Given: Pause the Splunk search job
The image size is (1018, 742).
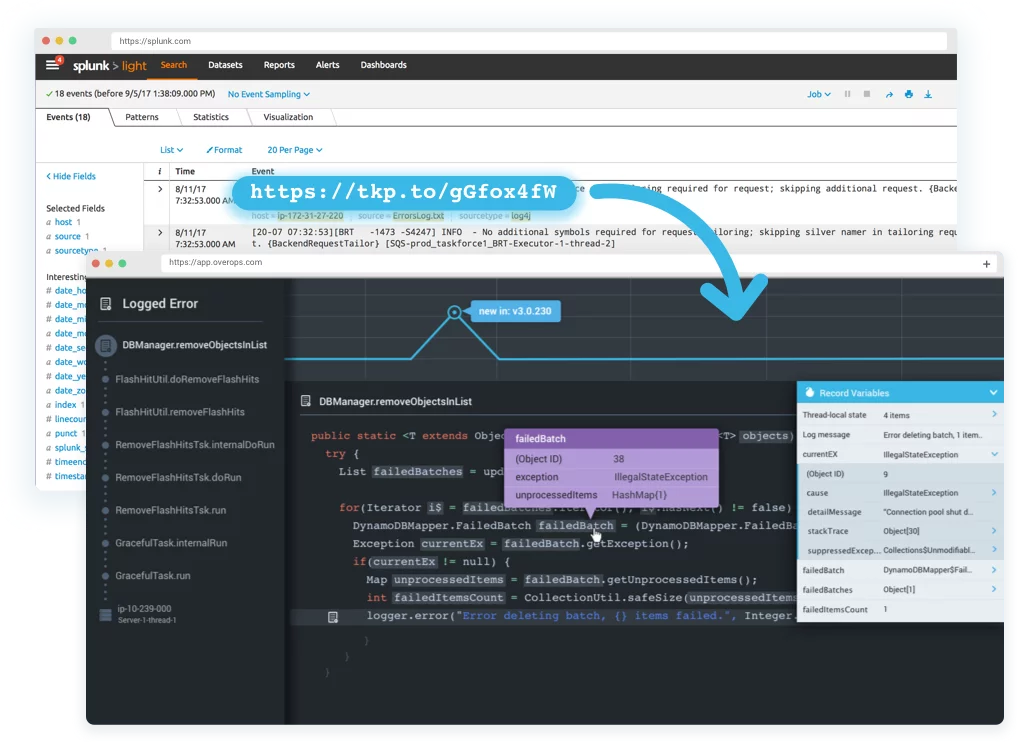Looking at the screenshot, I should (847, 94).
